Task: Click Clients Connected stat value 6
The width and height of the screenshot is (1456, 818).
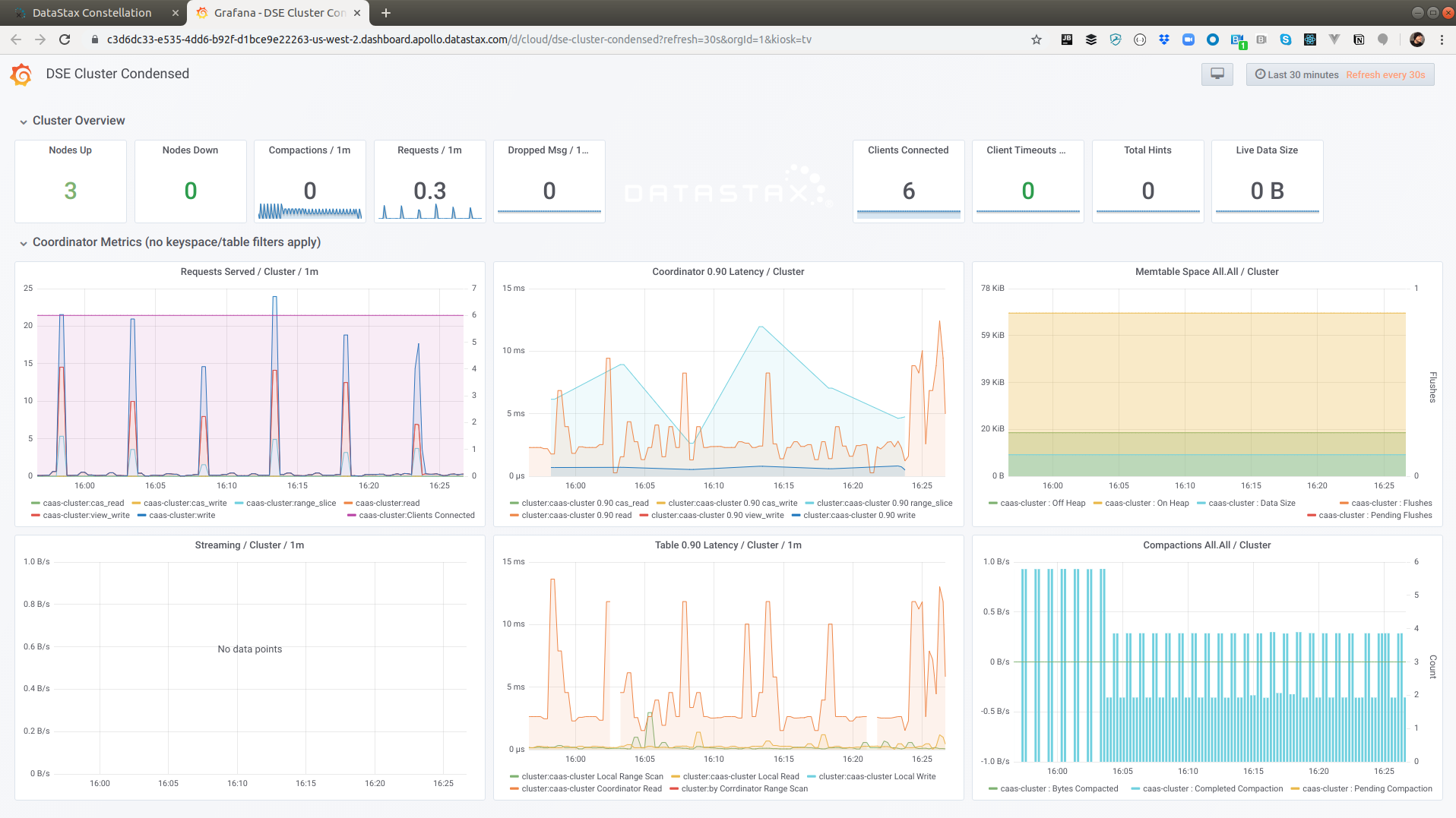Action: click(909, 191)
